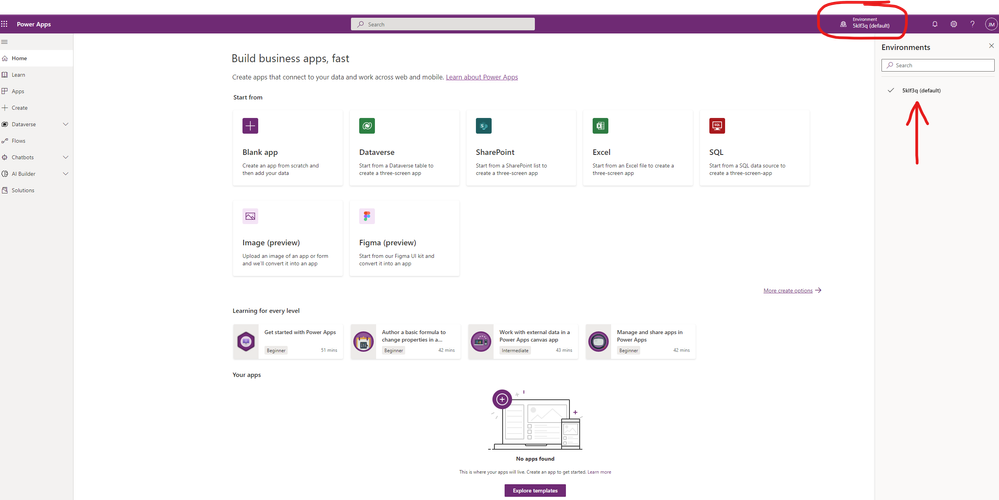Open the app launcher waffle icon
The height and width of the screenshot is (500, 999).
[x=4, y=24]
